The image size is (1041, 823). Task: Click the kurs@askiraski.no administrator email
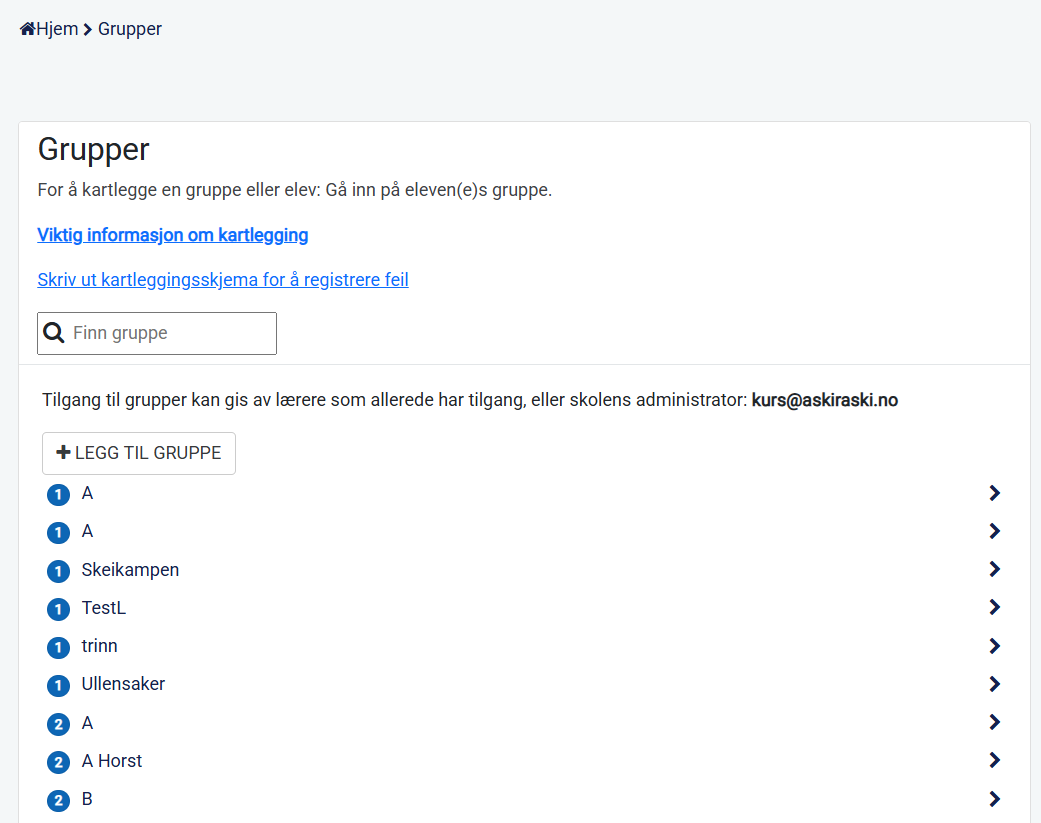[x=825, y=400]
